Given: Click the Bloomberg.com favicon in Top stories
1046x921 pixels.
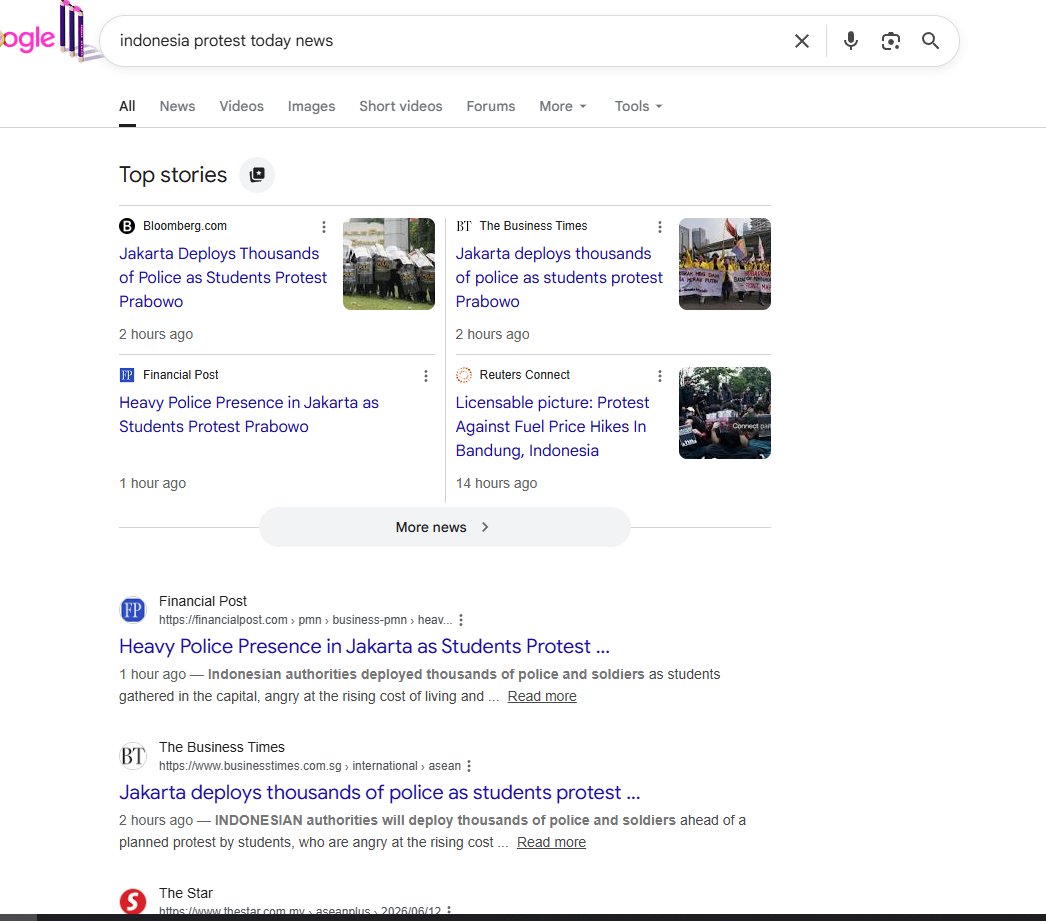Looking at the screenshot, I should click(127, 226).
